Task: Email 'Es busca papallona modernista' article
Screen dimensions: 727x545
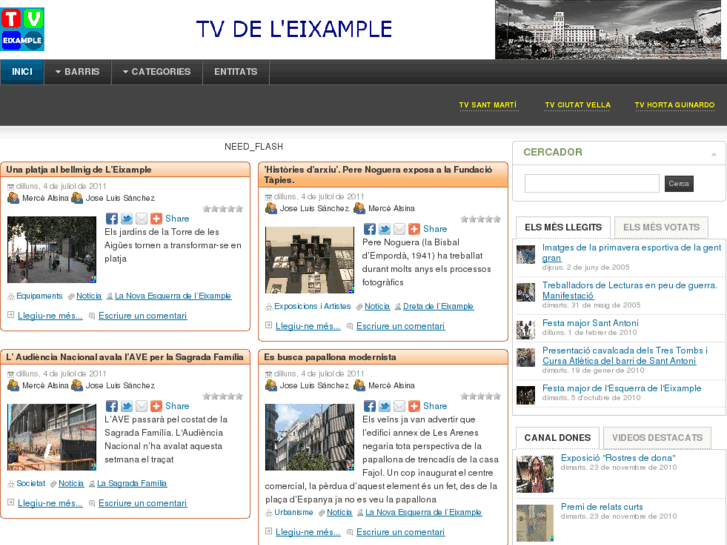Action: tap(399, 406)
